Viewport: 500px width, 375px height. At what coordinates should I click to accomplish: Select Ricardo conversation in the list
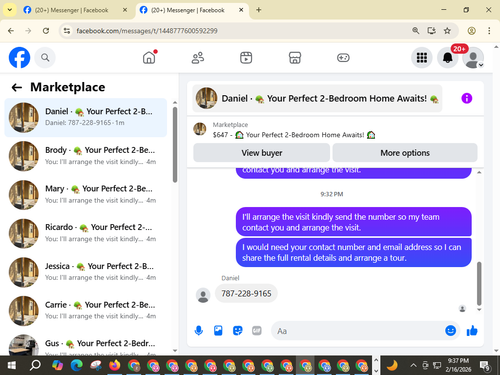pyautogui.click(x=86, y=233)
